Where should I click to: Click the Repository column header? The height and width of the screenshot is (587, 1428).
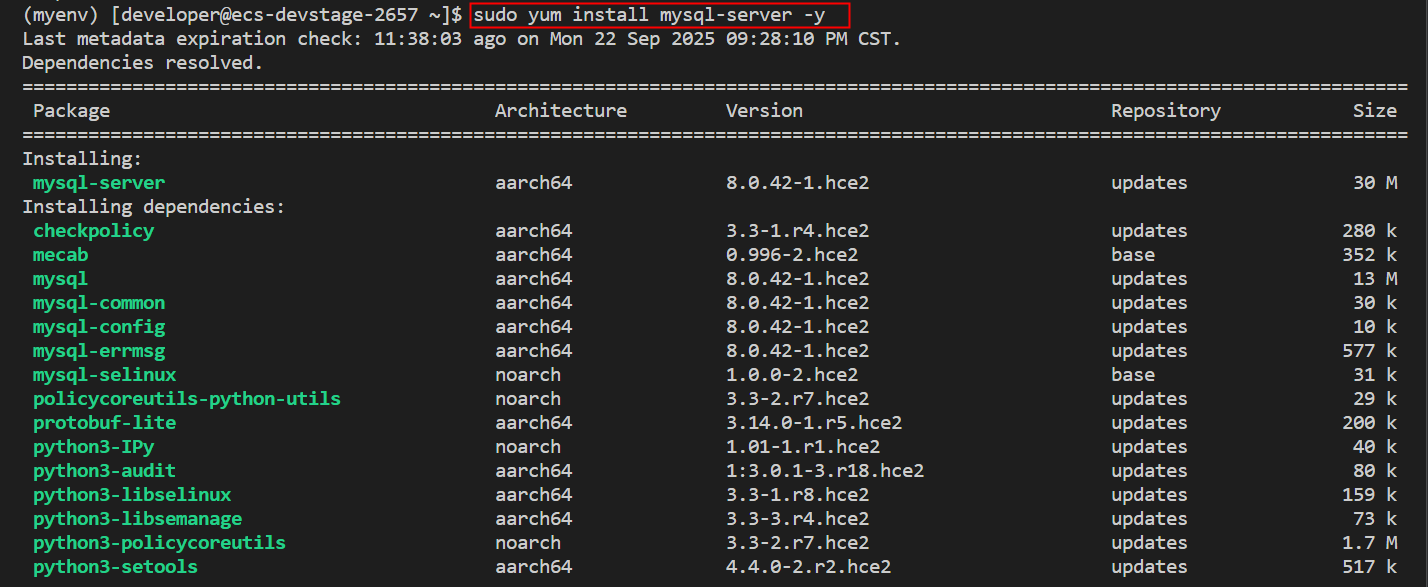pos(1165,111)
